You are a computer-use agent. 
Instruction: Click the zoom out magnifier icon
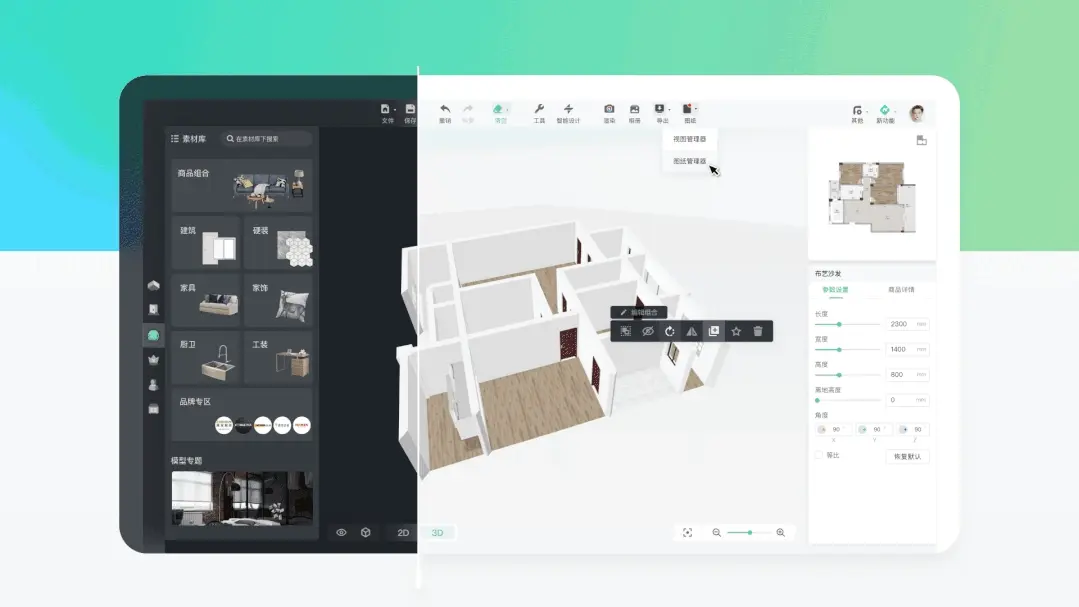point(716,533)
